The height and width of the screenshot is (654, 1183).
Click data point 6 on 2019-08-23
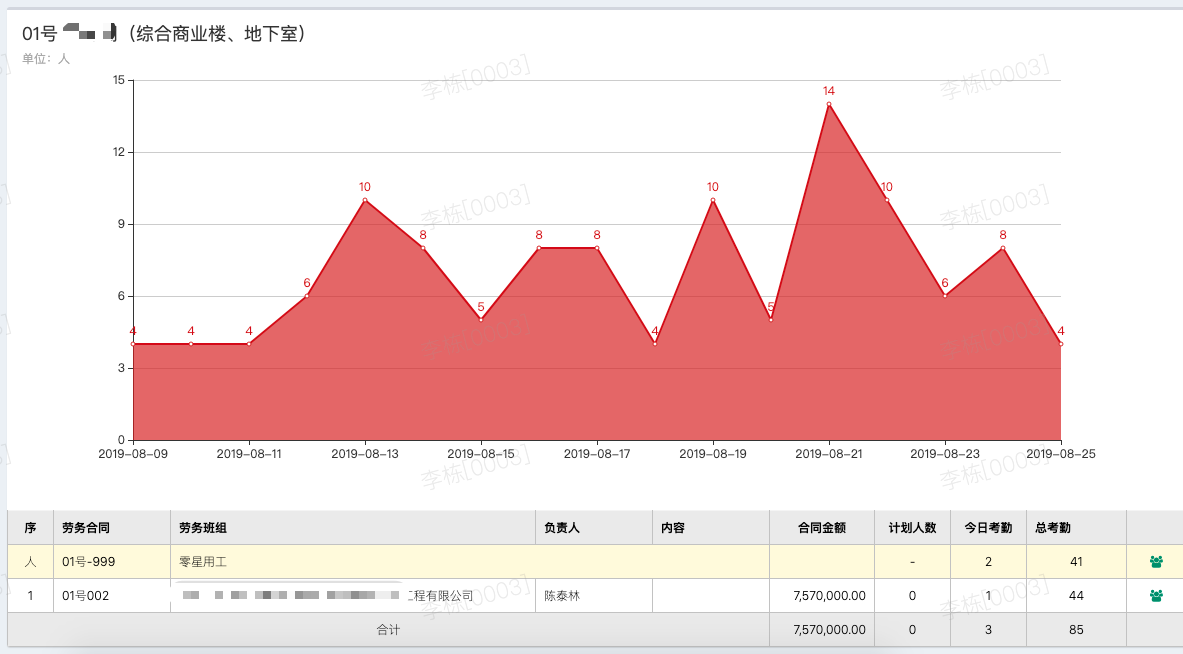point(945,296)
